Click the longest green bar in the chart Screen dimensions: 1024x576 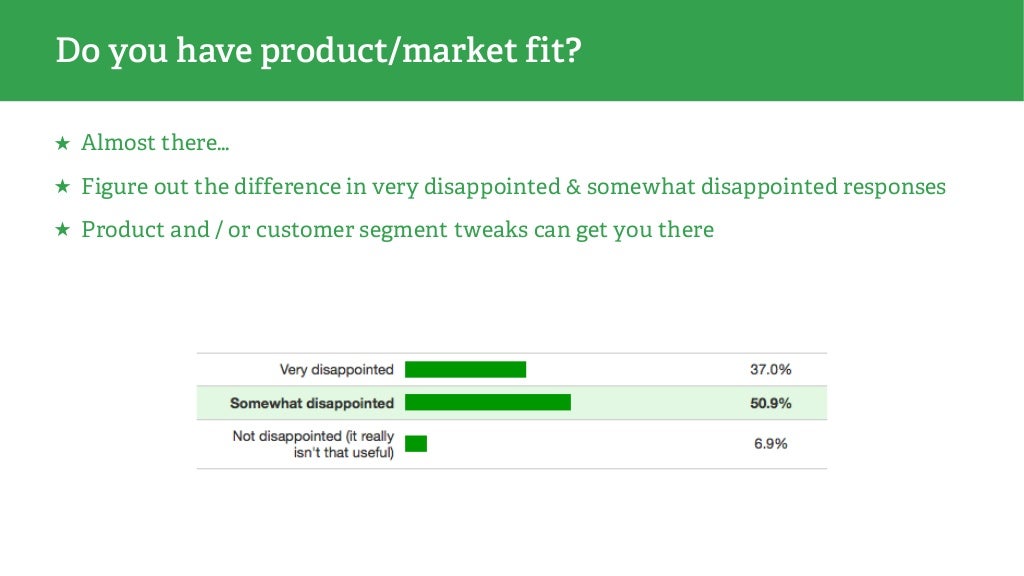[x=488, y=403]
